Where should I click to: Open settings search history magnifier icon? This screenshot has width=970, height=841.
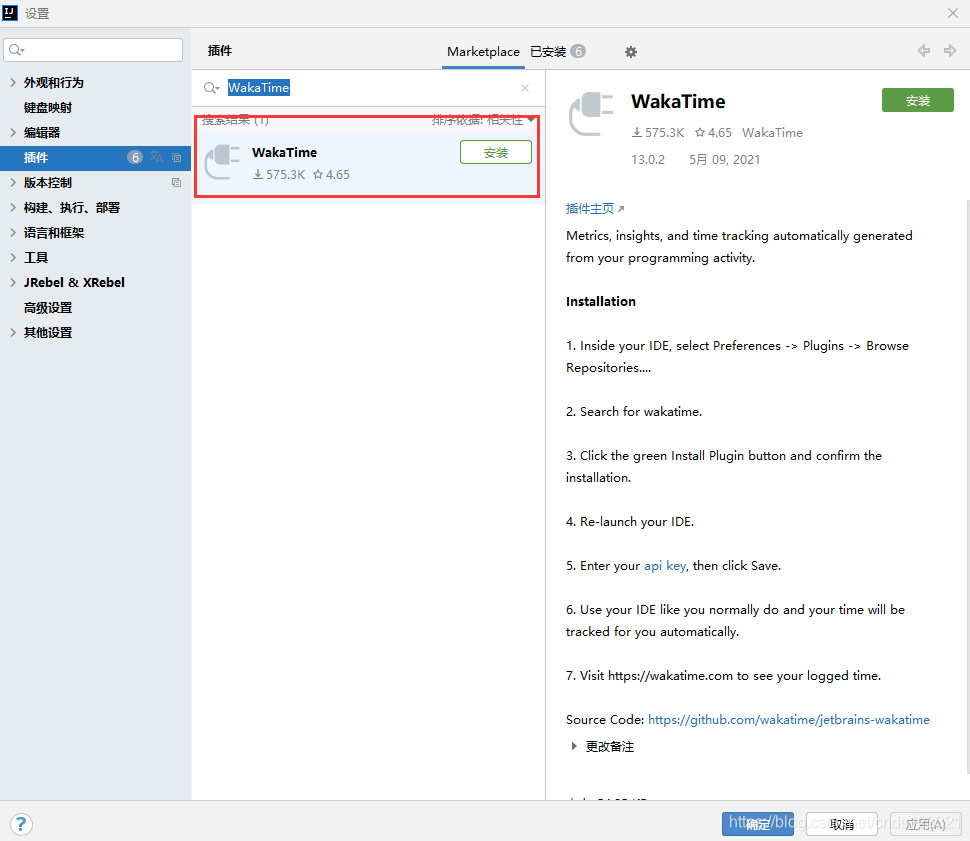click(x=17, y=50)
